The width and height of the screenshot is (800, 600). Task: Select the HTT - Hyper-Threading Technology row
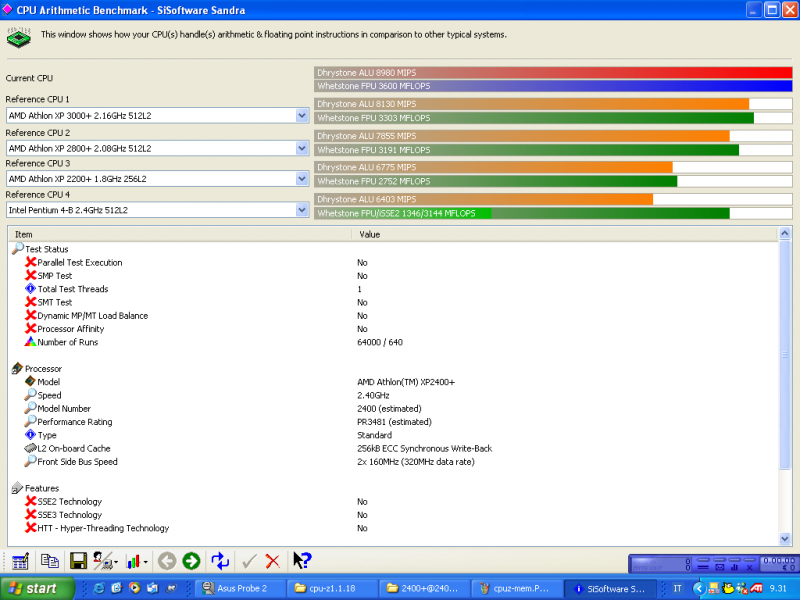(393, 528)
